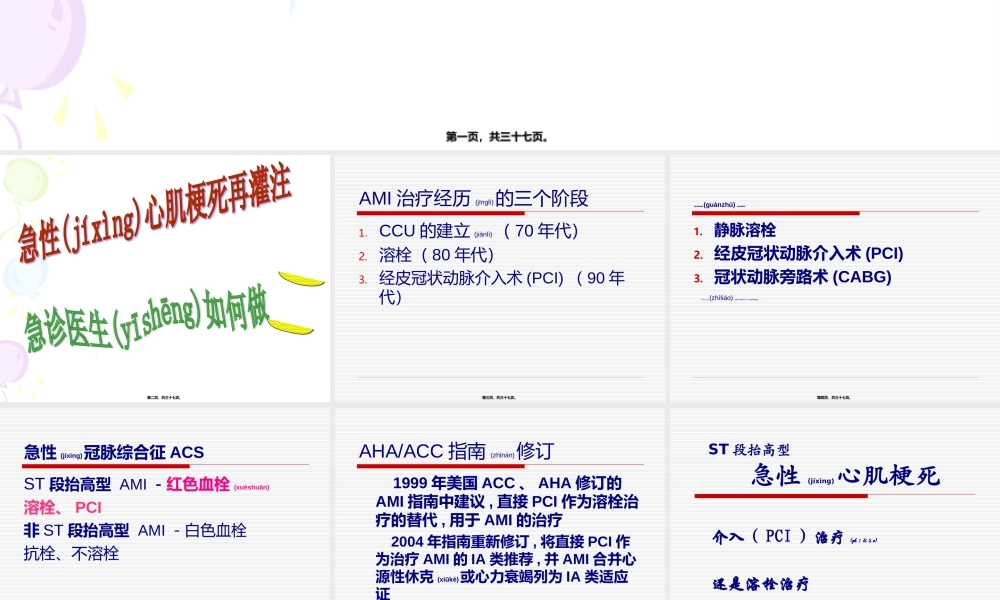
Task: Select the slide titled AMI 治疗经历的三个阶段
Action: pyautogui.click(x=497, y=275)
